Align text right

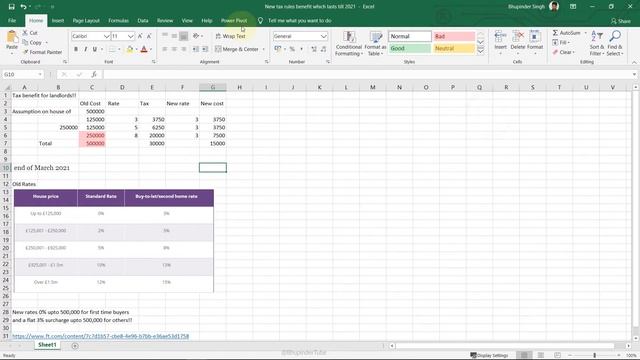click(x=184, y=49)
